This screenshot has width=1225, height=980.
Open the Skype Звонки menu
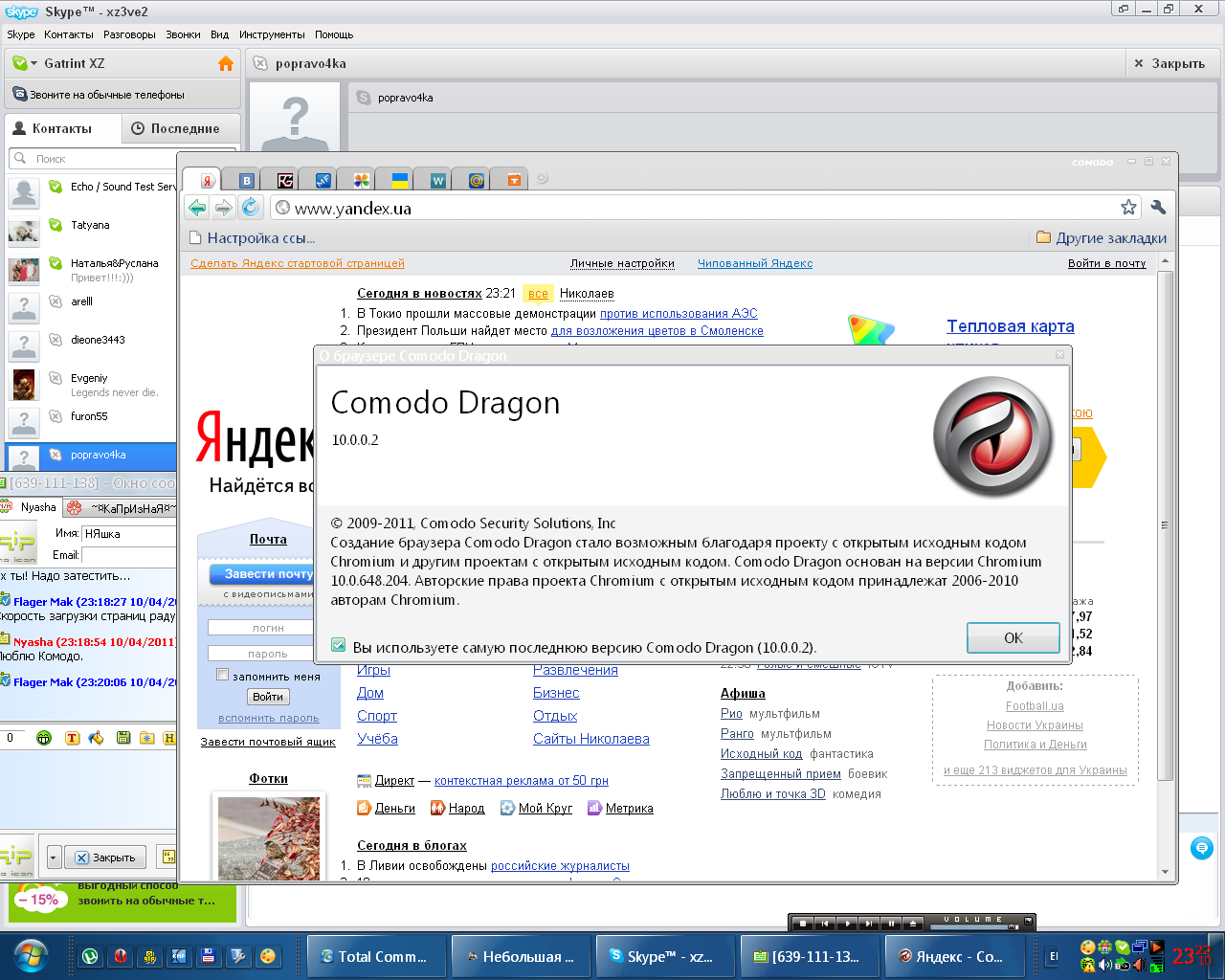point(183,34)
